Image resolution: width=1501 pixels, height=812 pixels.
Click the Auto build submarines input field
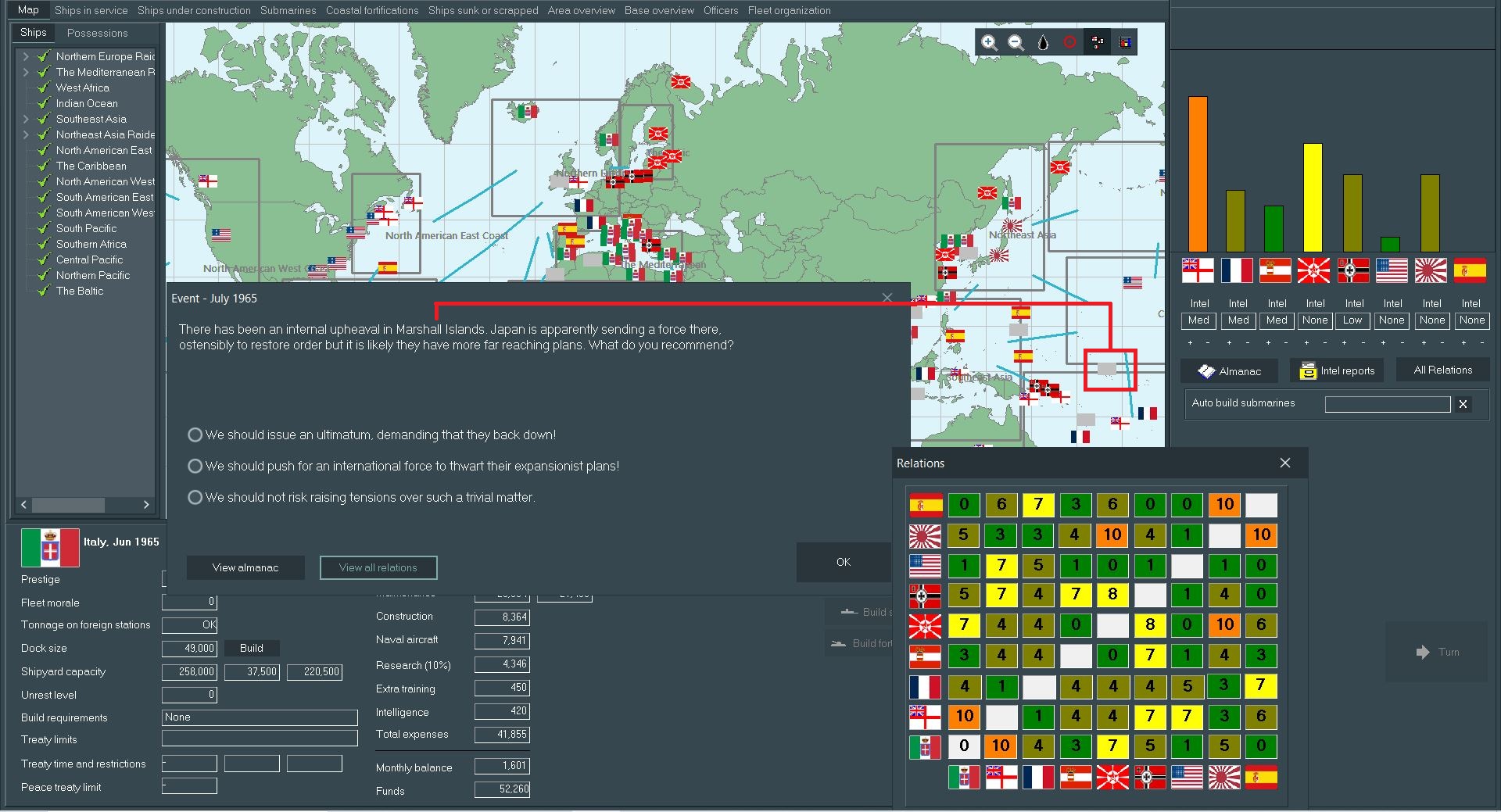[x=1388, y=404]
